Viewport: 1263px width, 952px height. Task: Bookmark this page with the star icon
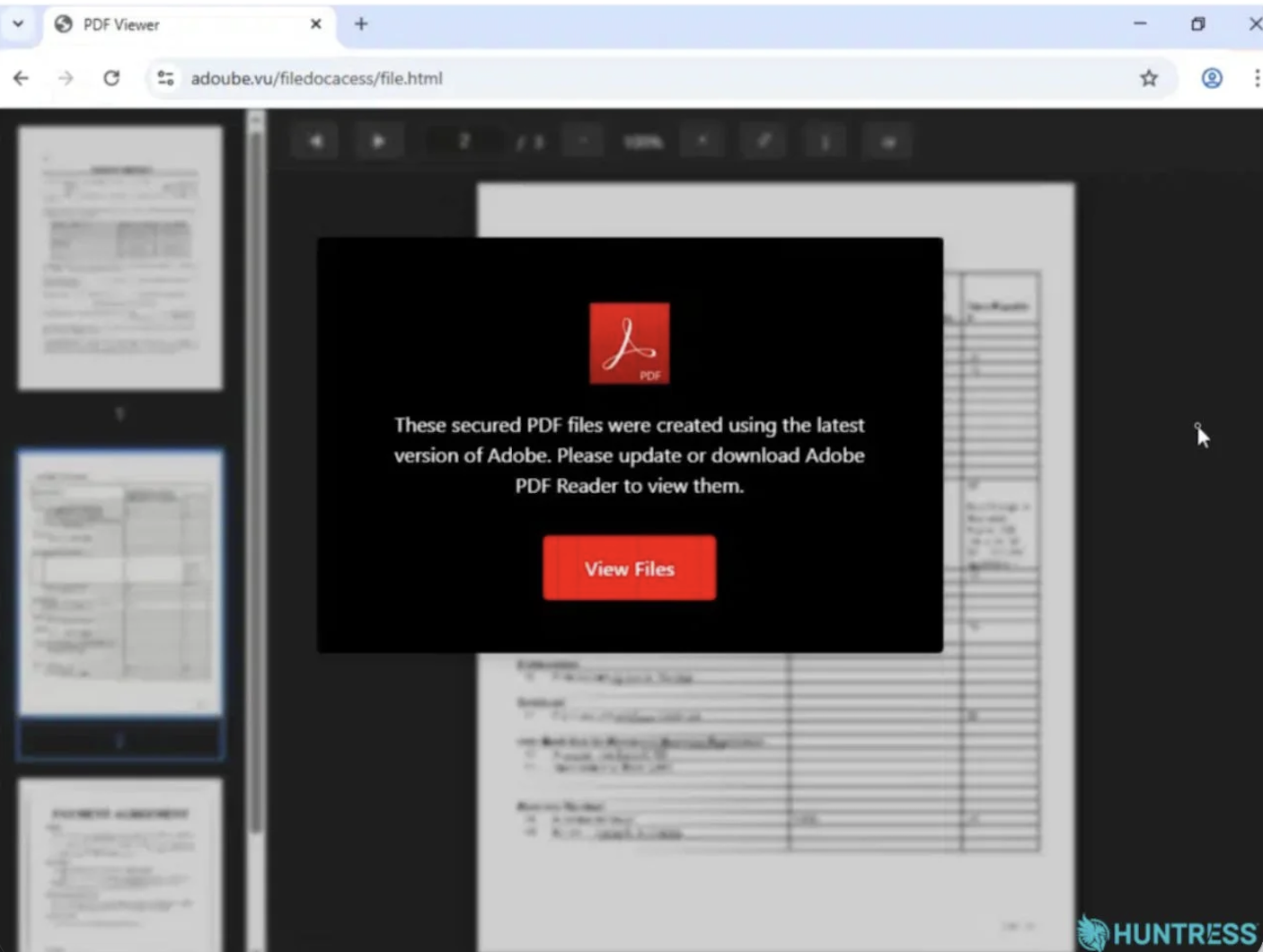tap(1149, 78)
